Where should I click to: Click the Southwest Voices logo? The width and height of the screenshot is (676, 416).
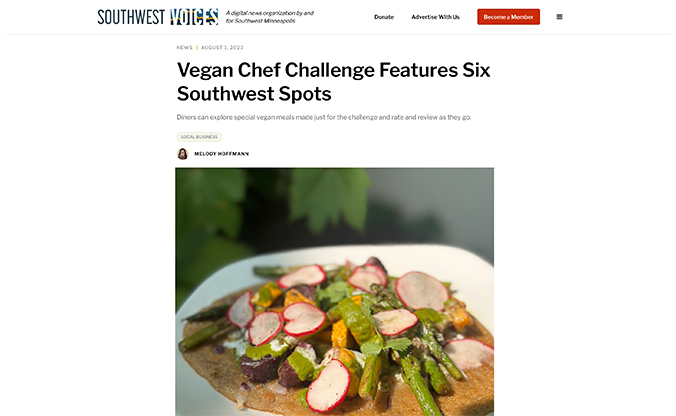tap(158, 17)
